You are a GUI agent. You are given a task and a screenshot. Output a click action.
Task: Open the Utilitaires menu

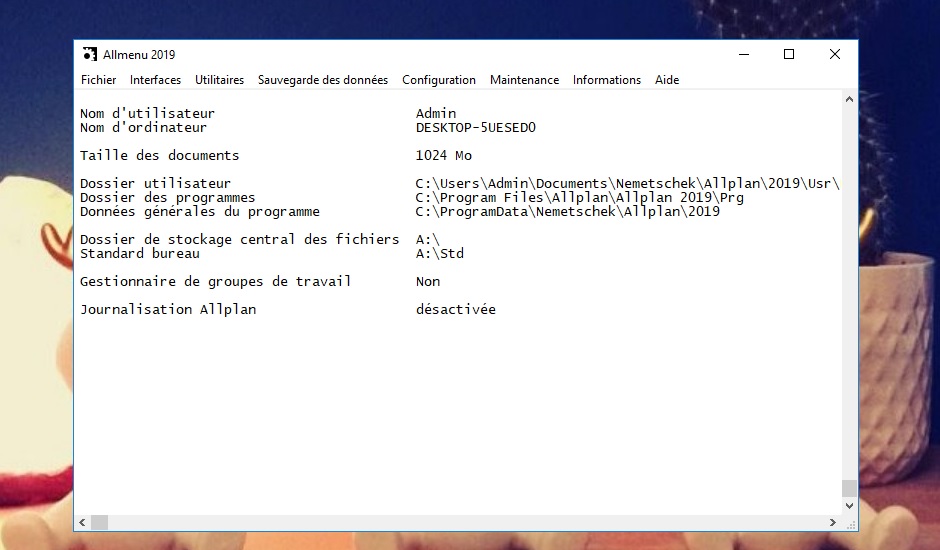click(x=219, y=80)
